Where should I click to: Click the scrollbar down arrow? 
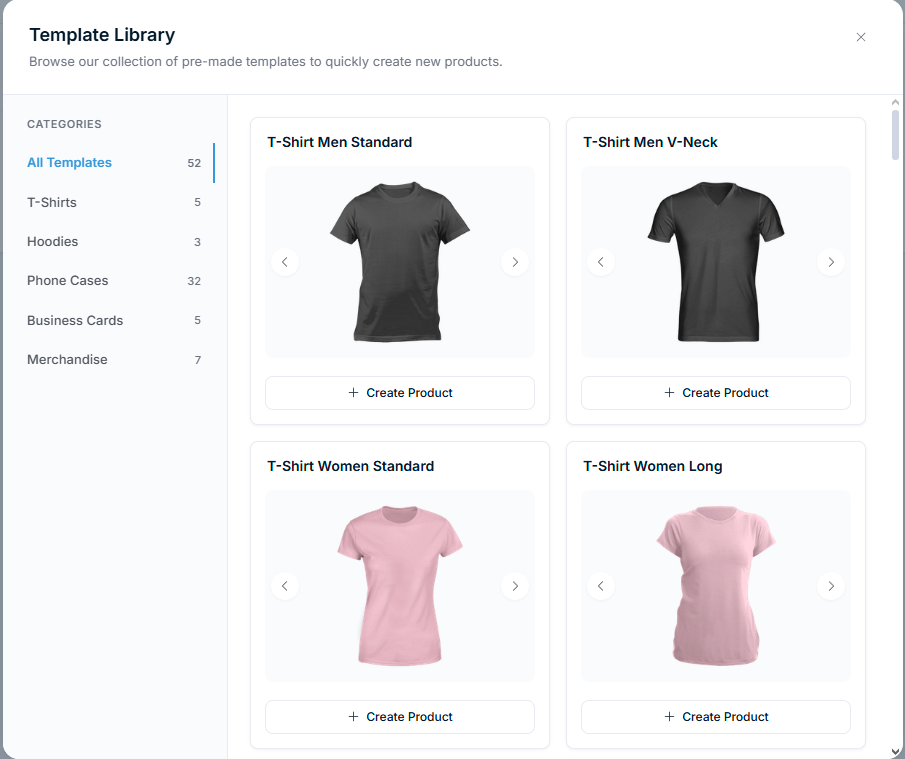point(895,751)
